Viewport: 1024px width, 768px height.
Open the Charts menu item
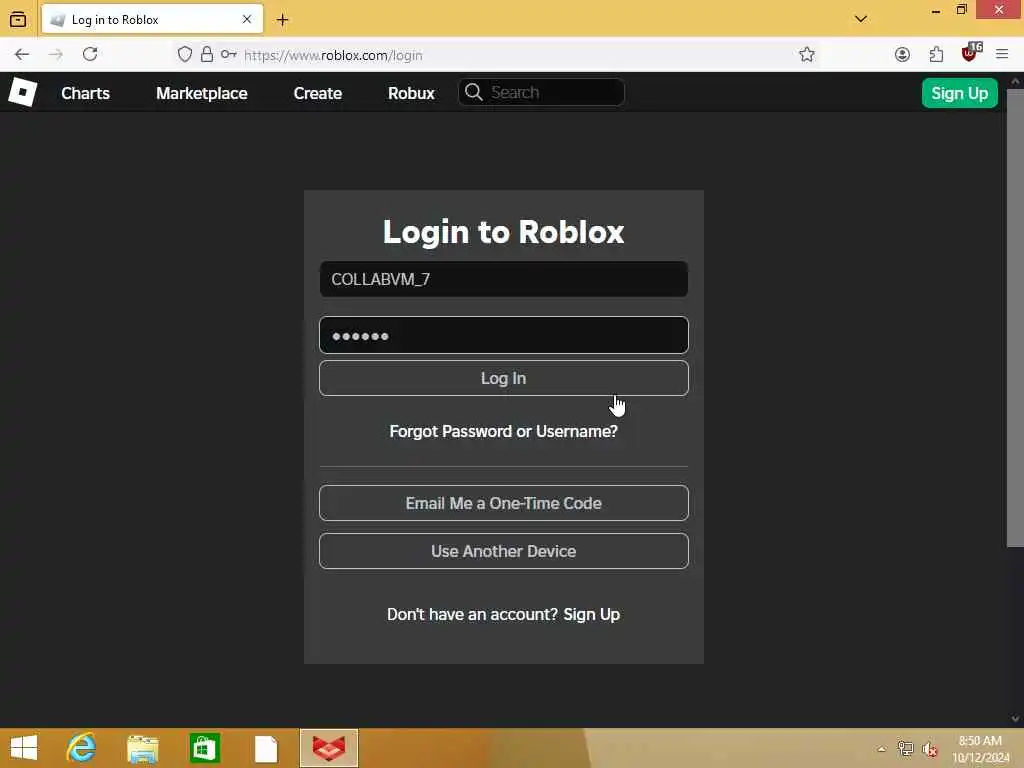click(x=86, y=93)
